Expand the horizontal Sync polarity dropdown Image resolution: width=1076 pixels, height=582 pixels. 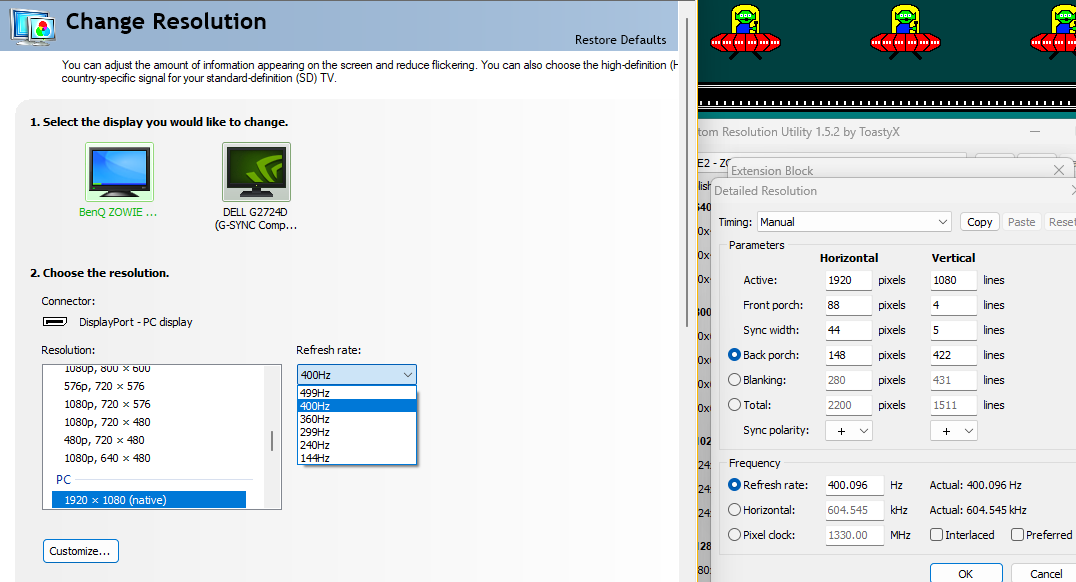849,430
